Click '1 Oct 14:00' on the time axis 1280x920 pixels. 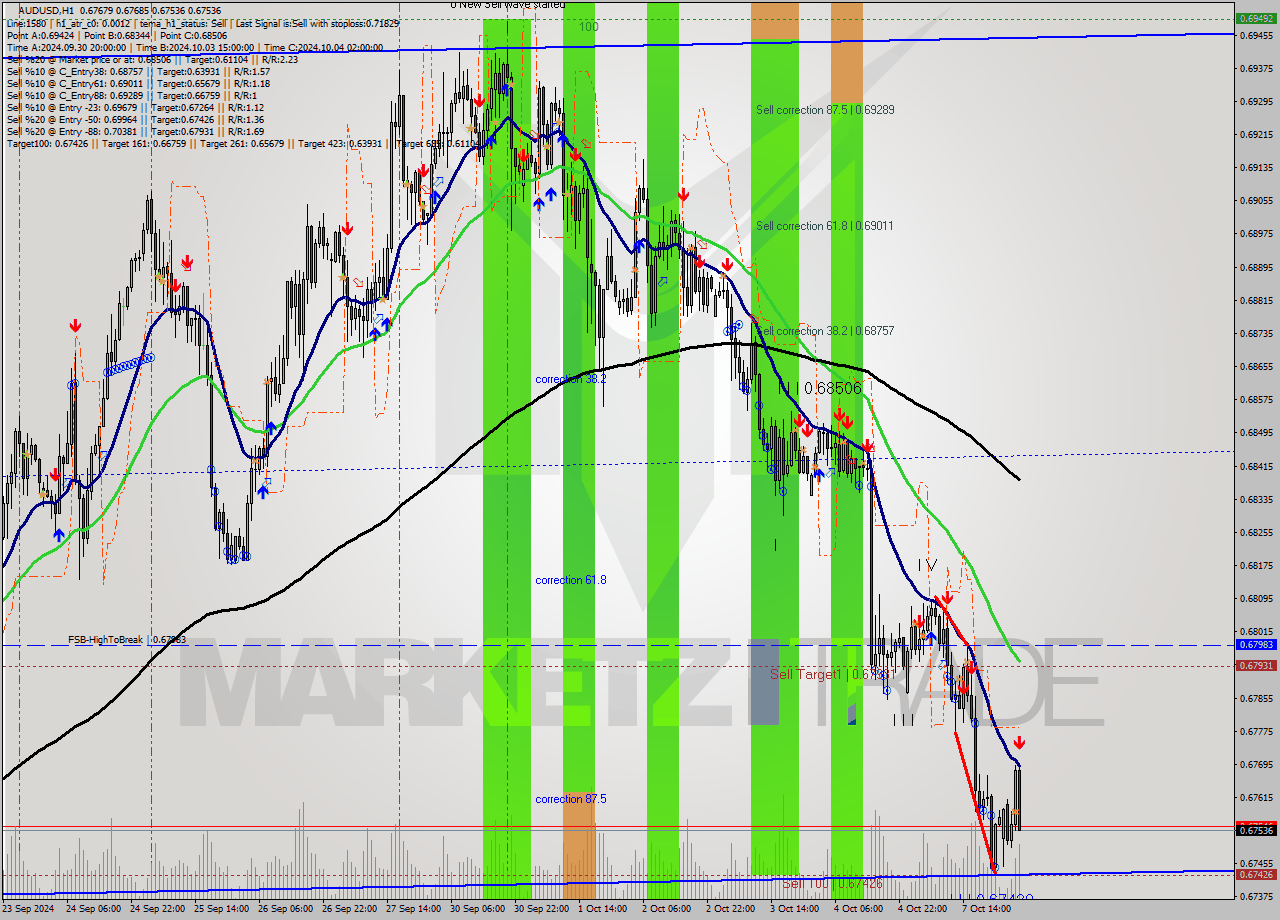603,909
